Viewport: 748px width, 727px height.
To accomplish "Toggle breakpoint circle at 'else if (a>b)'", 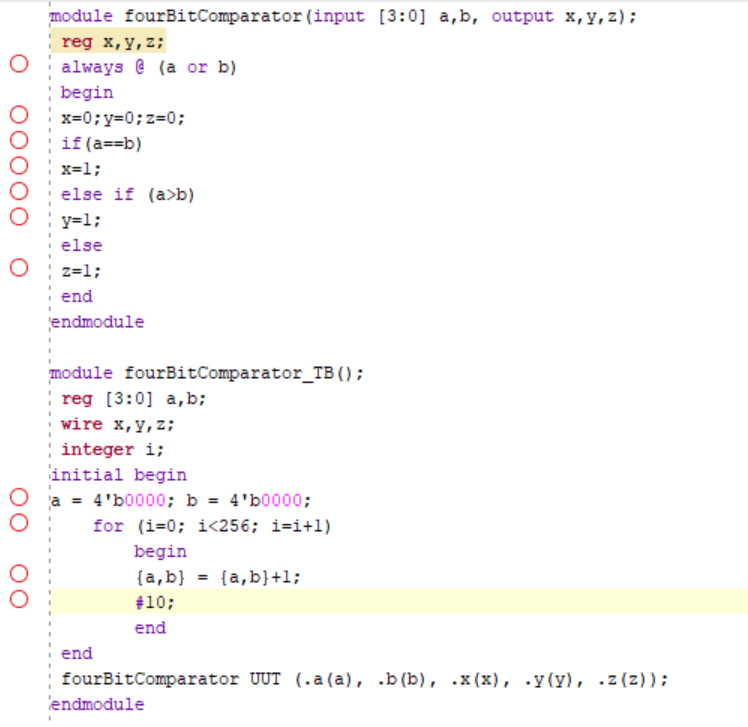I will (x=18, y=193).
